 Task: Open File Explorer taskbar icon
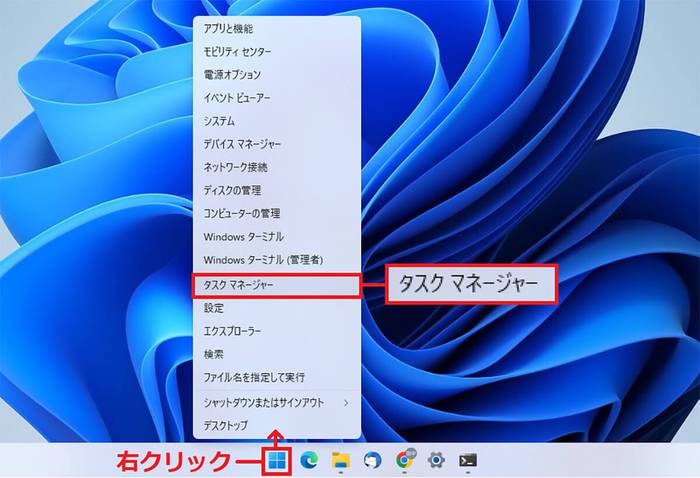click(x=341, y=460)
